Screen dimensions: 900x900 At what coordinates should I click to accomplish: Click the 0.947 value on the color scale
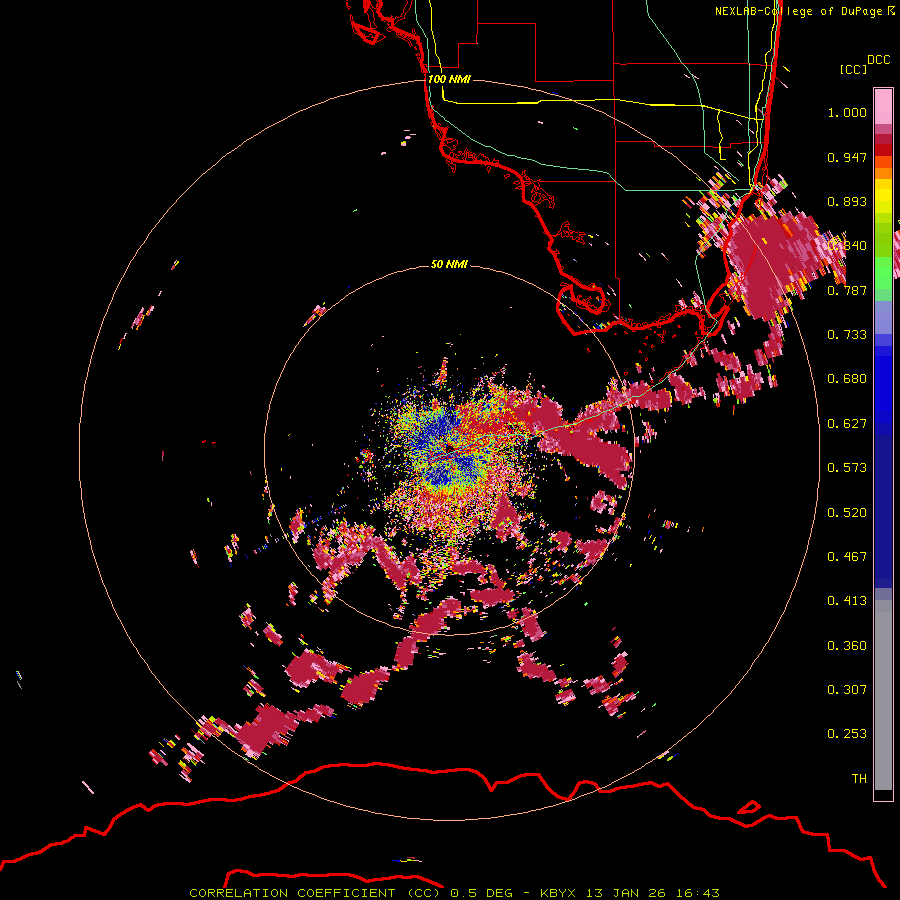(x=847, y=157)
